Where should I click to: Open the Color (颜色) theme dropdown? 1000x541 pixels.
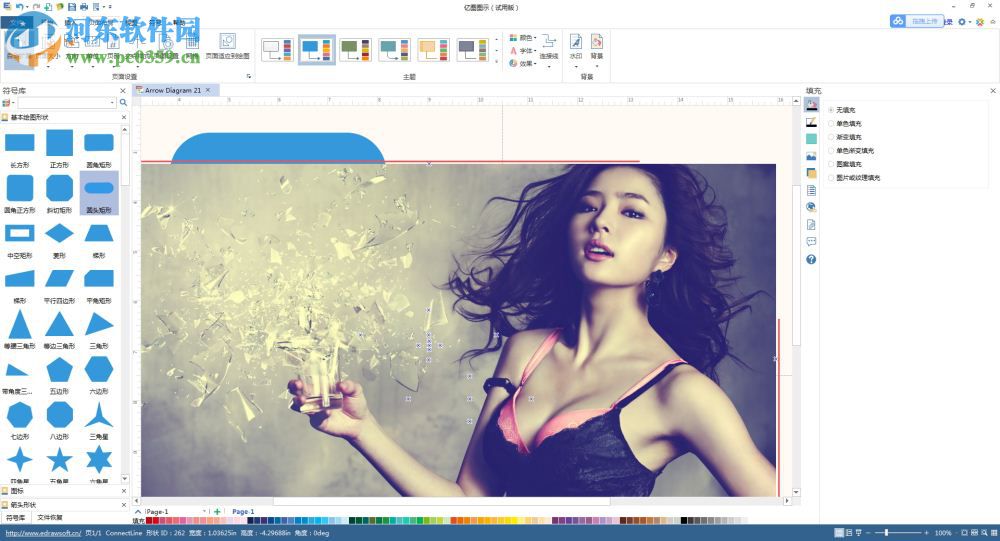pyautogui.click(x=523, y=38)
